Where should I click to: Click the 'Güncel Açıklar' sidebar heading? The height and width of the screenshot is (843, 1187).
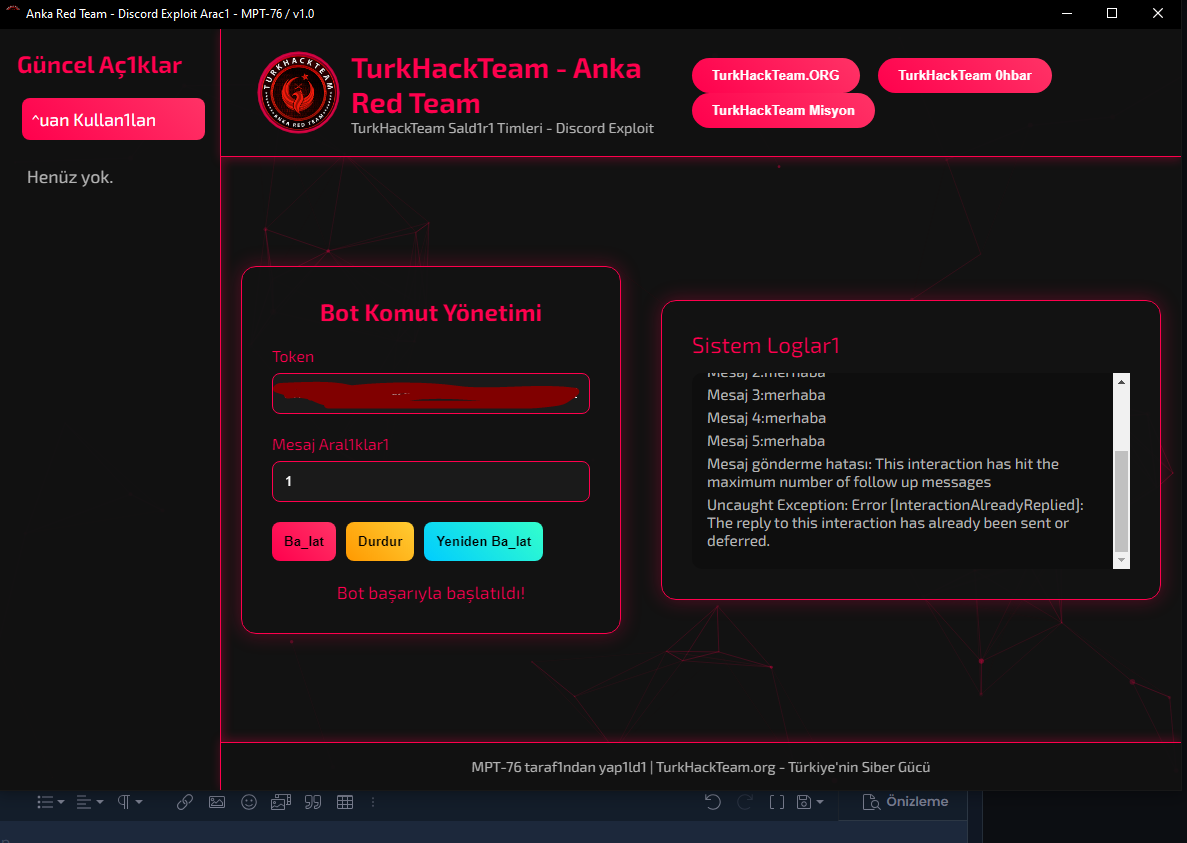(99, 65)
